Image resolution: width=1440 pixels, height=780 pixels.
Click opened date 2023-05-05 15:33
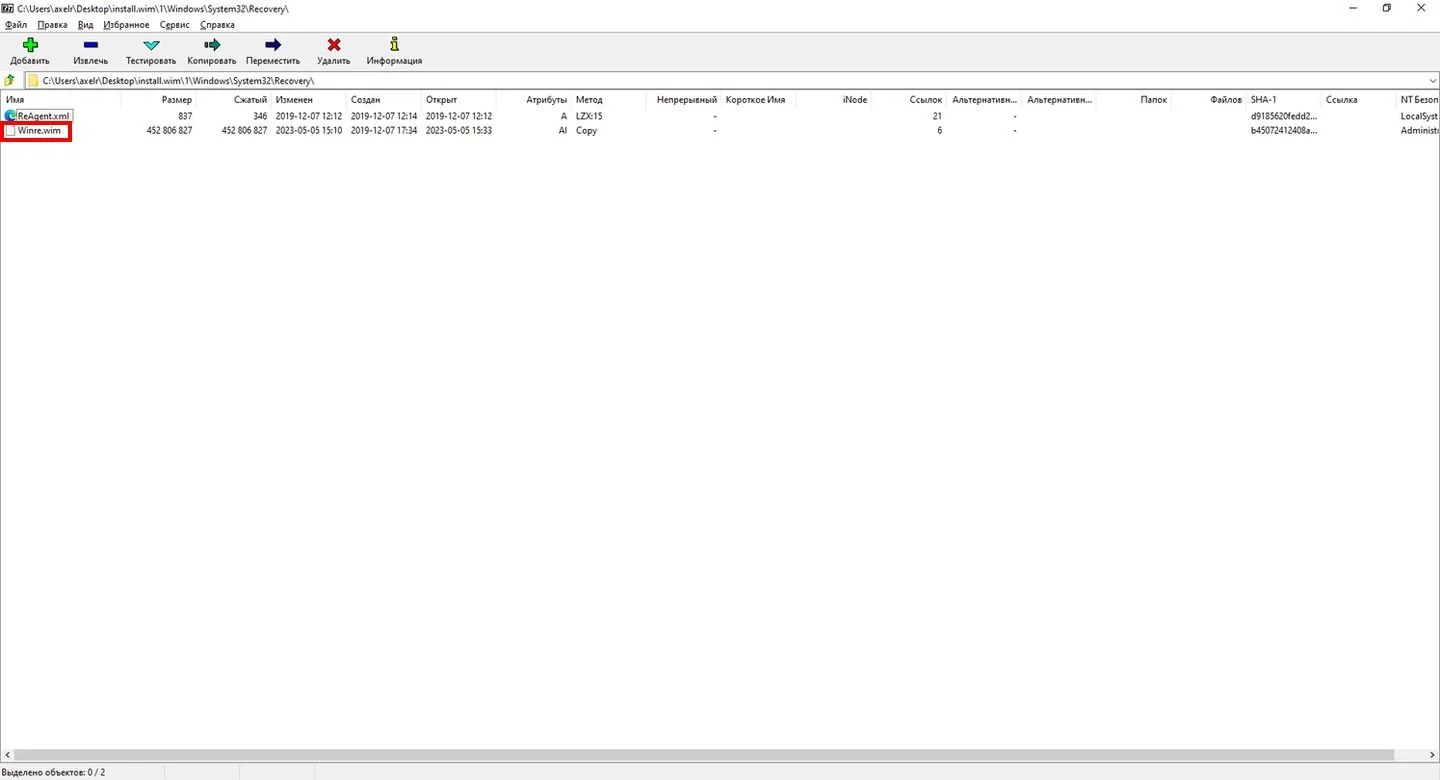[x=459, y=131]
